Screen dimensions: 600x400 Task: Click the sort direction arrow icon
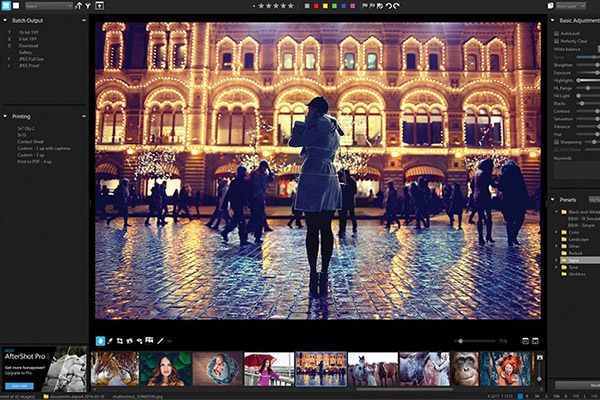(x=79, y=6)
